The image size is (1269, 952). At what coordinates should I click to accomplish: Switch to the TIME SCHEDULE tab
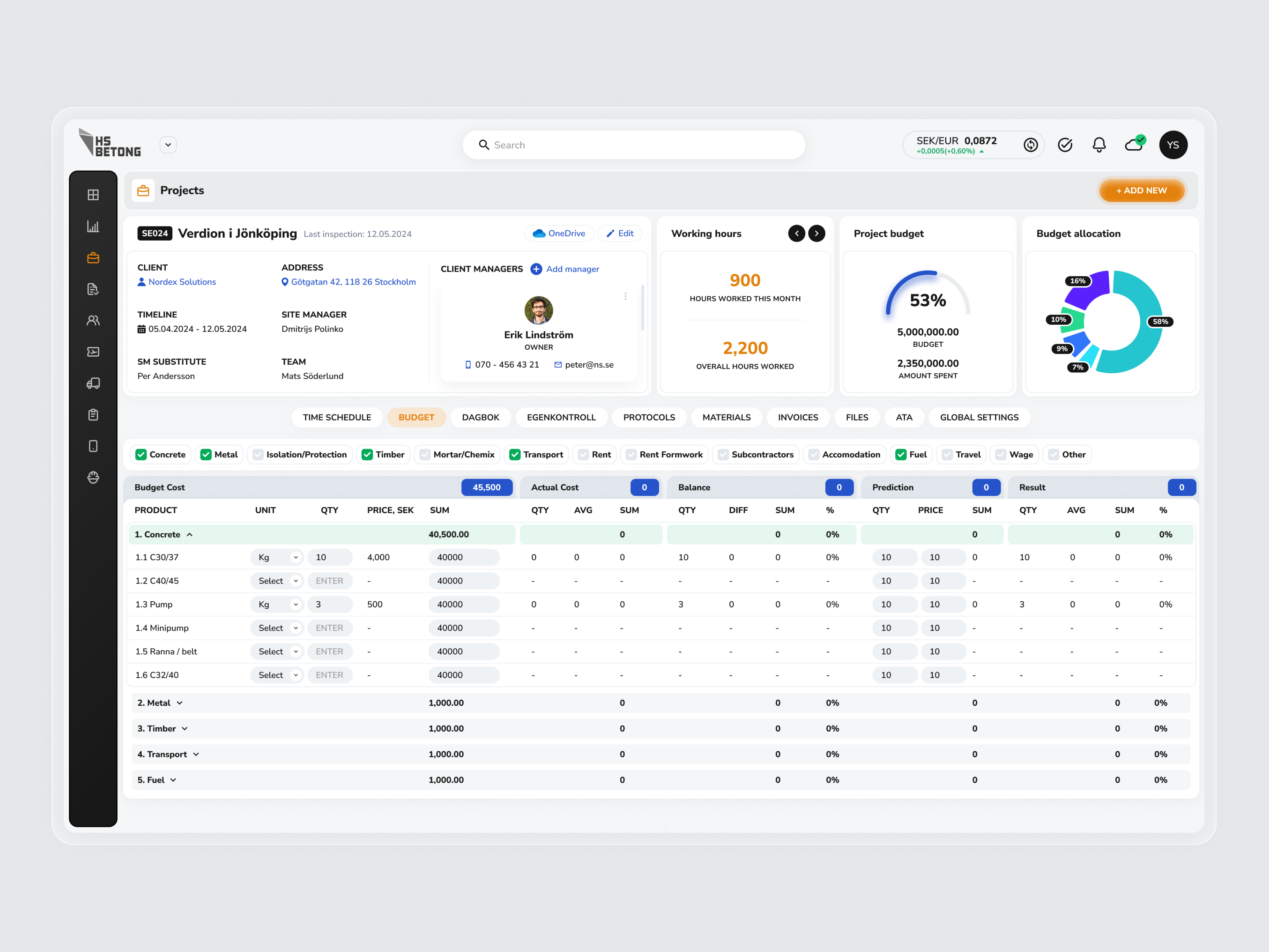coord(337,417)
